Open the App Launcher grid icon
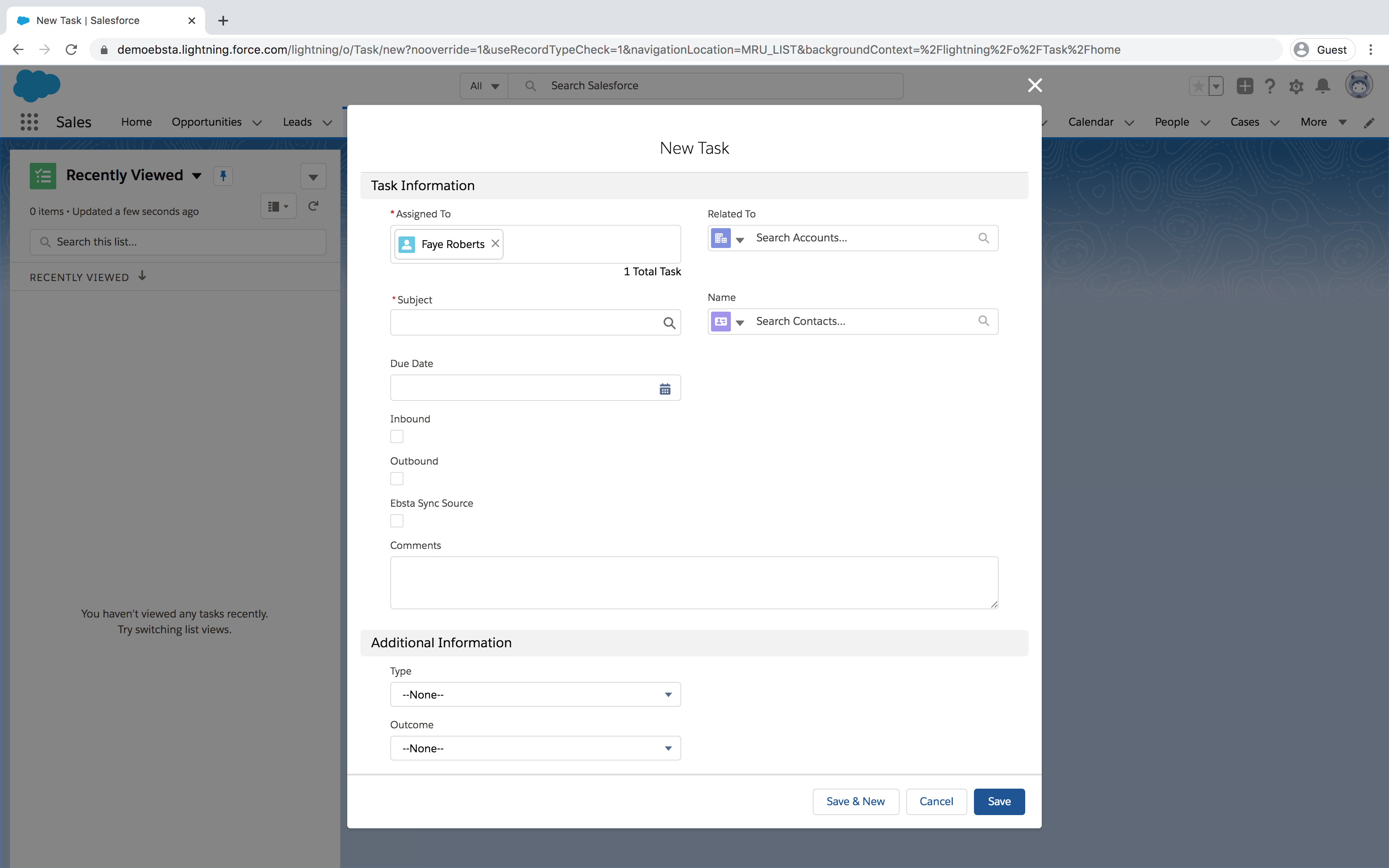 point(29,122)
